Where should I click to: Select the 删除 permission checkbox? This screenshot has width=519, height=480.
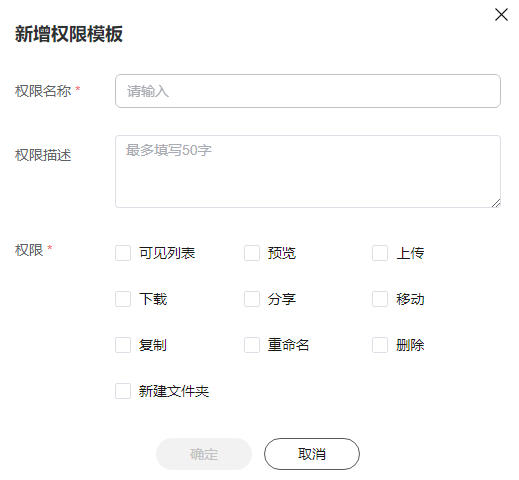[x=380, y=345]
